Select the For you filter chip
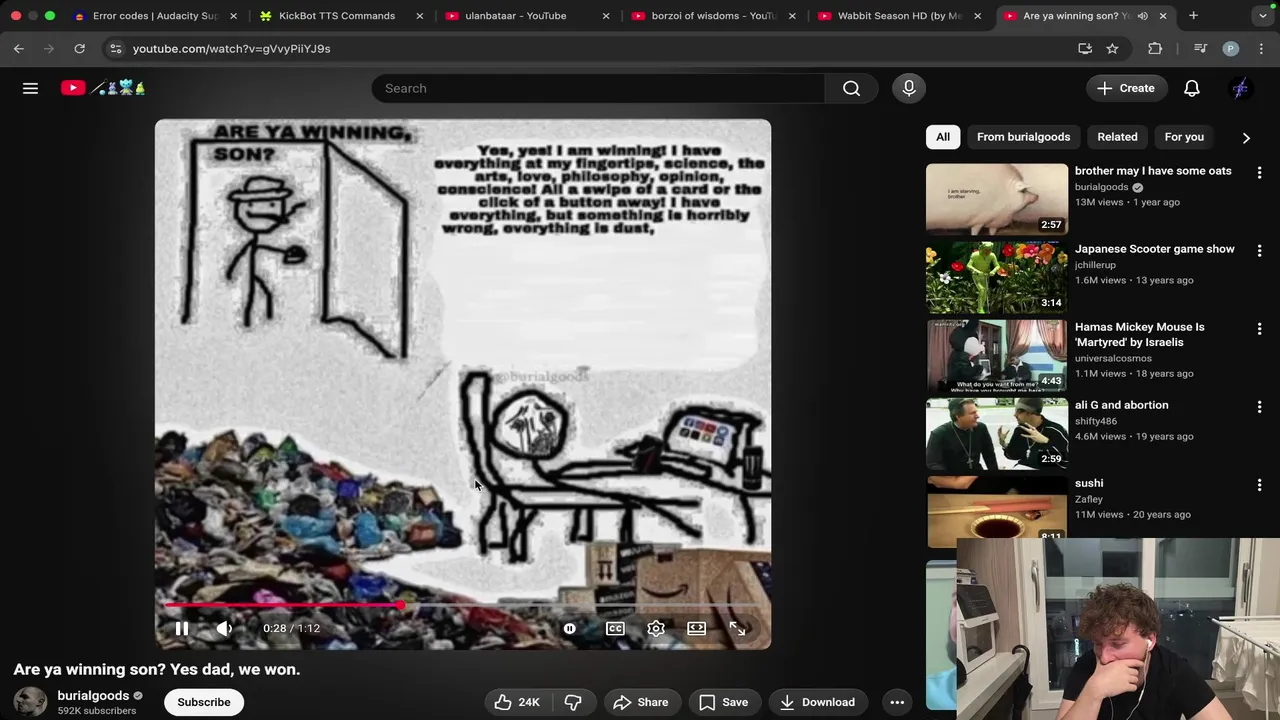This screenshot has width=1280, height=720. click(x=1184, y=137)
